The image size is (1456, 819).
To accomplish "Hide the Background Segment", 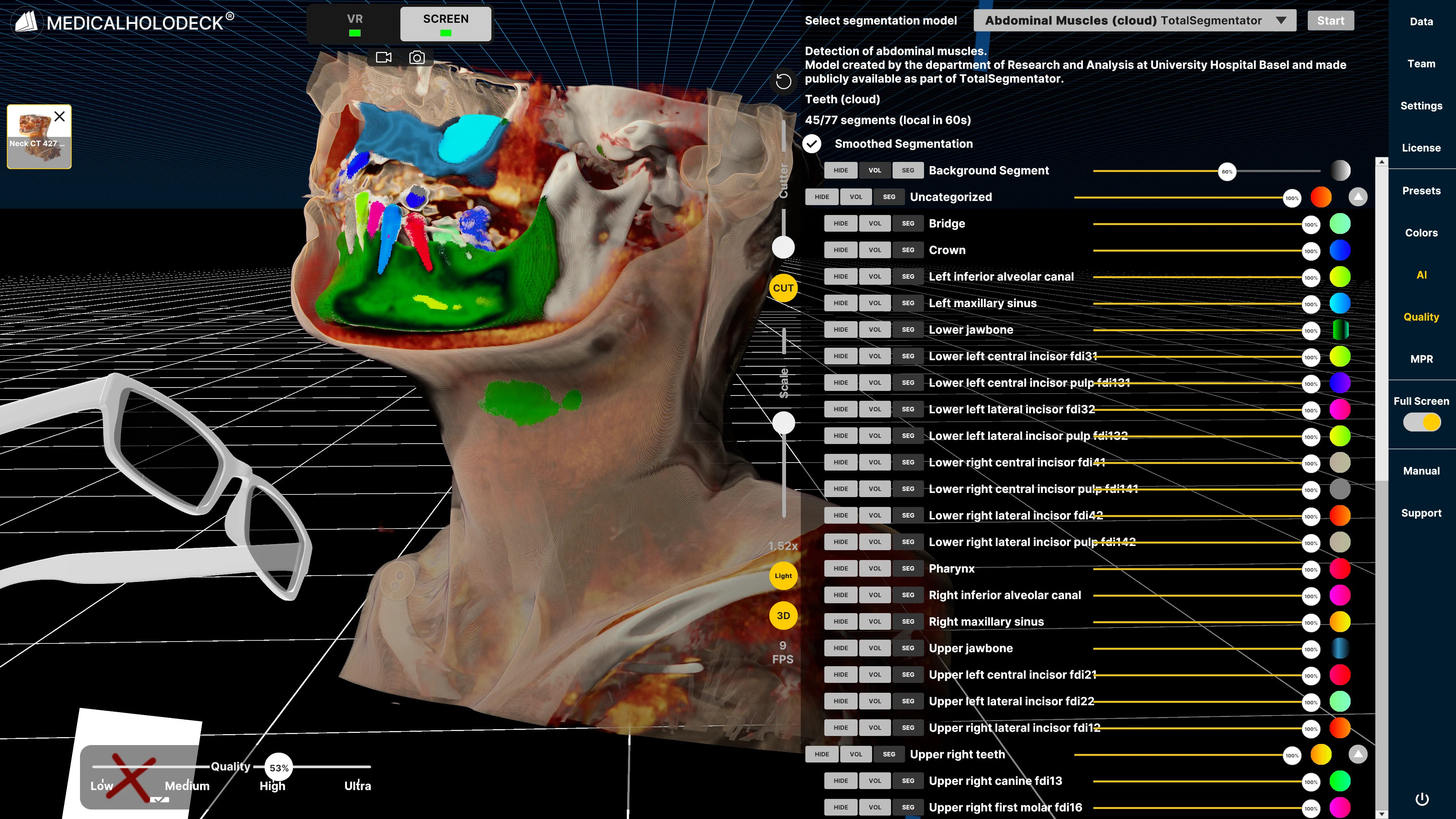I will tap(841, 170).
